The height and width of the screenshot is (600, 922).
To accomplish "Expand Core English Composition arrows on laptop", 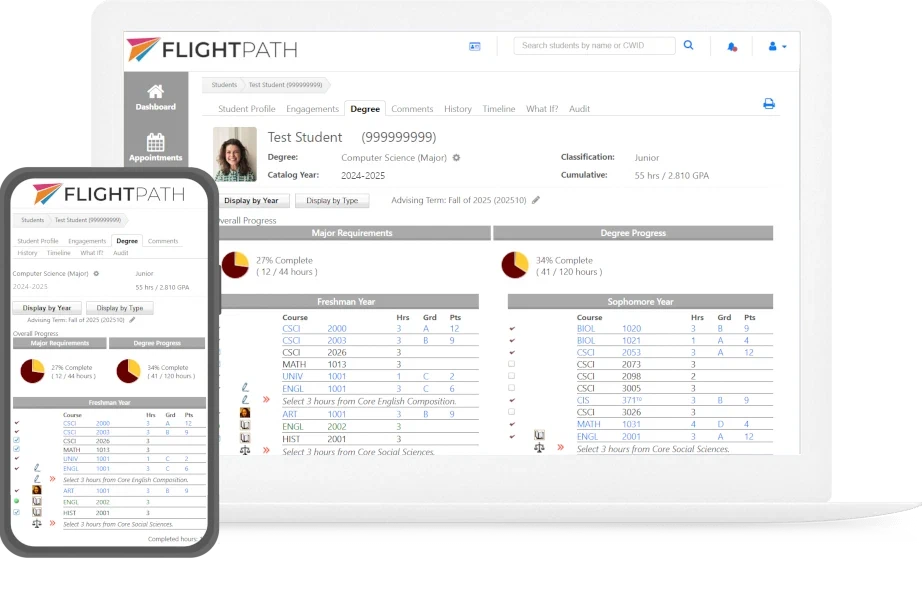I will point(266,400).
